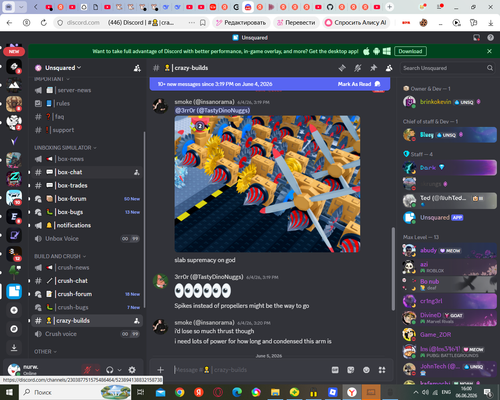Image resolution: width=500 pixels, height=400 pixels.
Task: Open the box-news channel
Action: [x=87, y=159]
